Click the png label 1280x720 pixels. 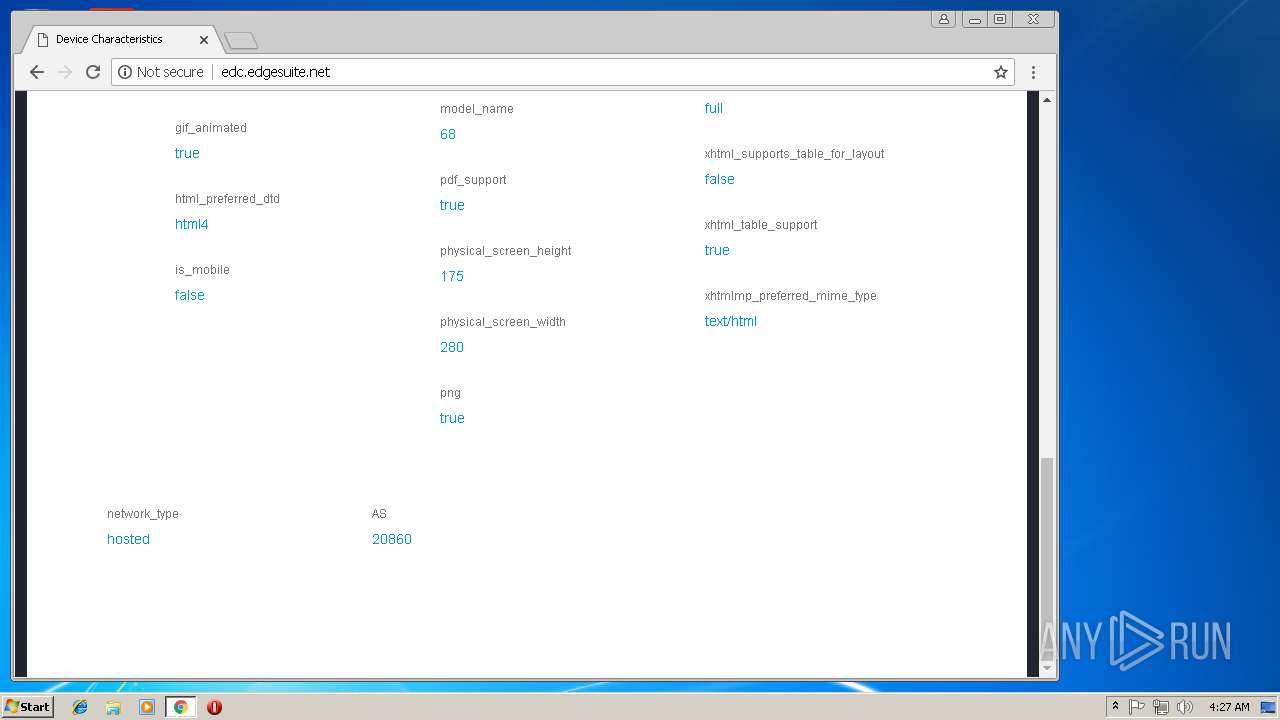pos(450,393)
